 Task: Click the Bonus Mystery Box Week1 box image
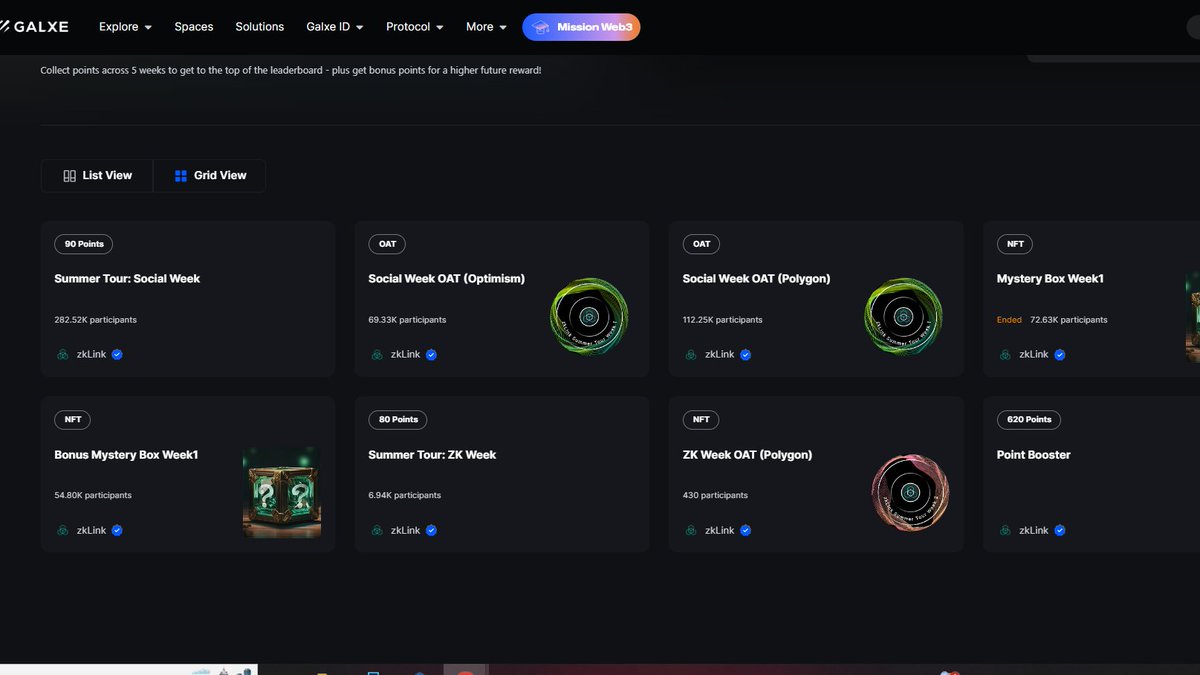coord(282,492)
